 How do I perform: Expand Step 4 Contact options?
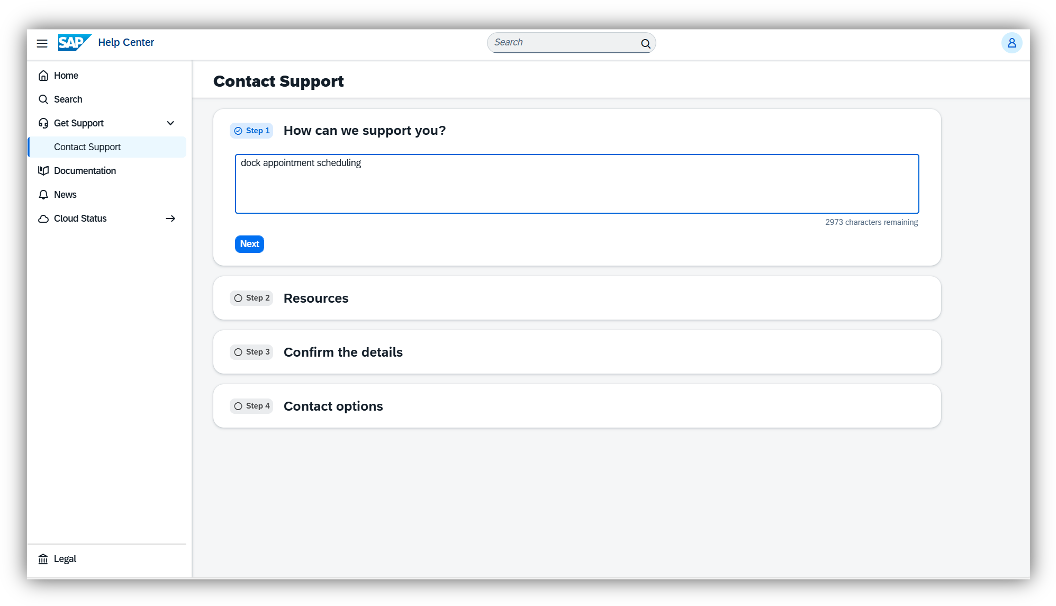(x=333, y=406)
